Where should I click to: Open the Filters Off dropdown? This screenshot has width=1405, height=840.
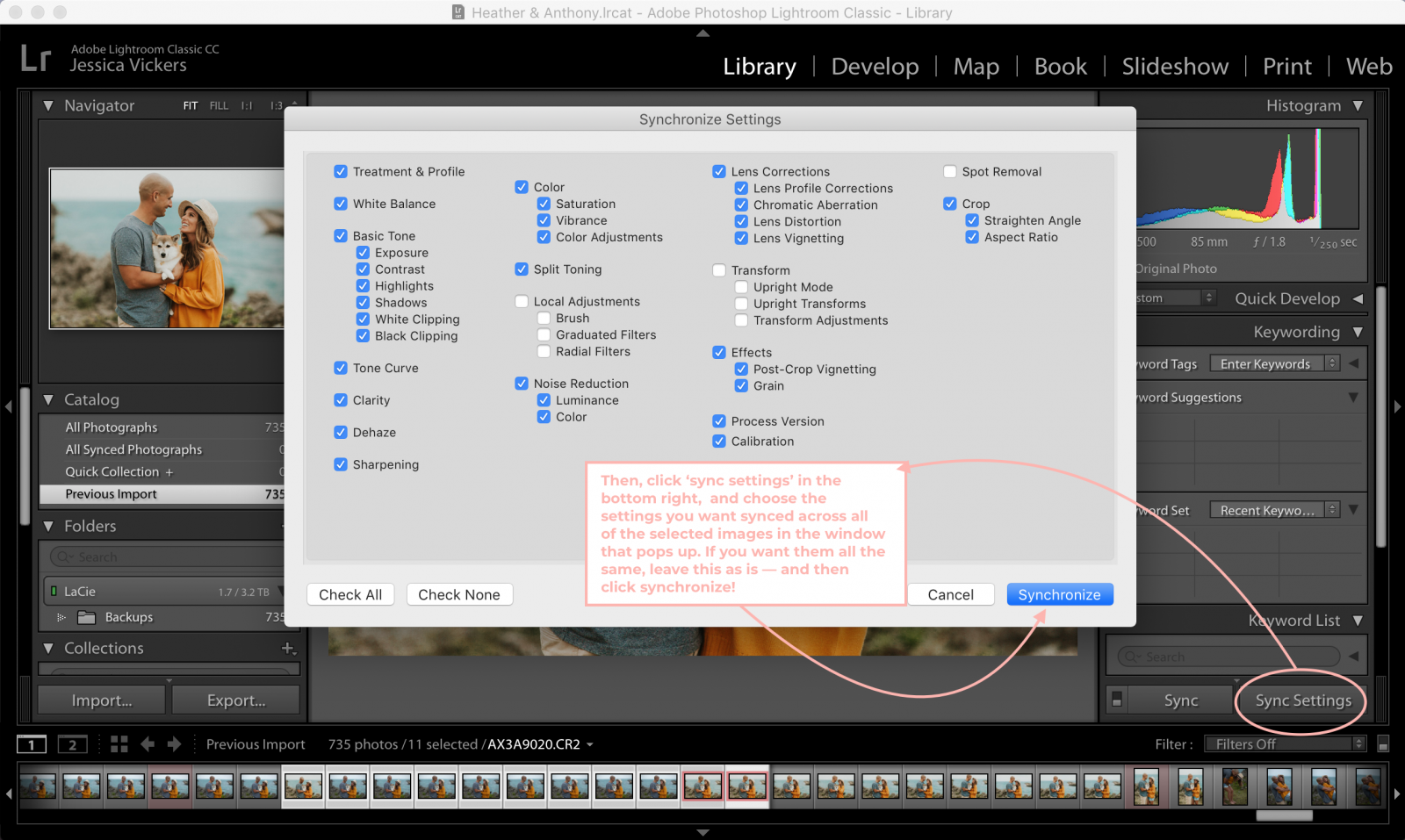pyautogui.click(x=1284, y=743)
